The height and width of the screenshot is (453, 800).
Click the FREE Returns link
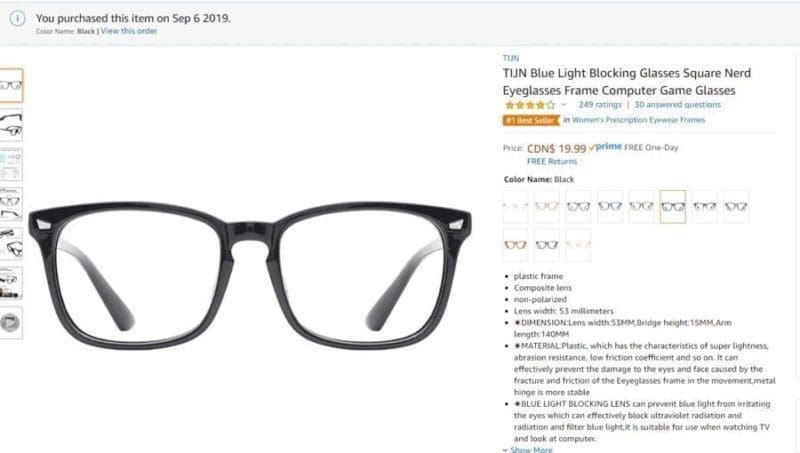pos(552,161)
